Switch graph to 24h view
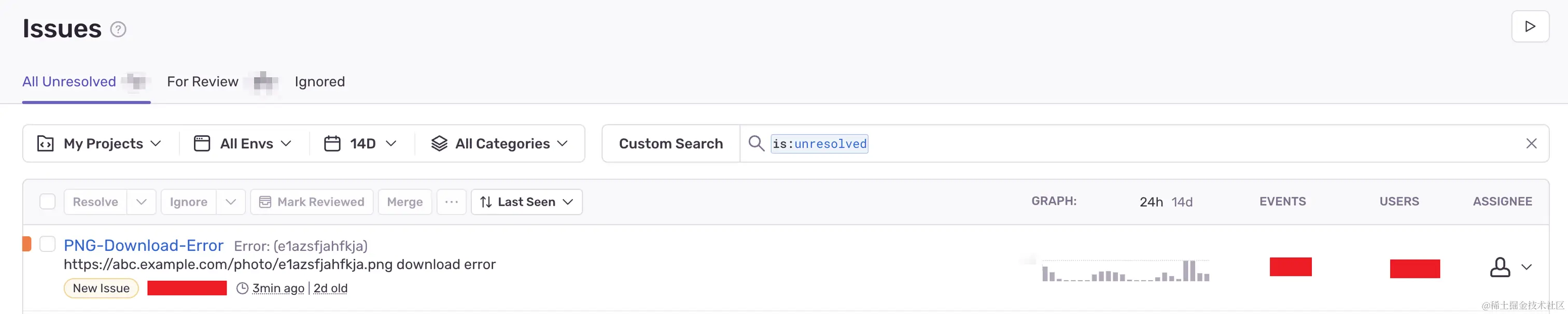Screen dimensions: 1568x314 [x=1151, y=202]
